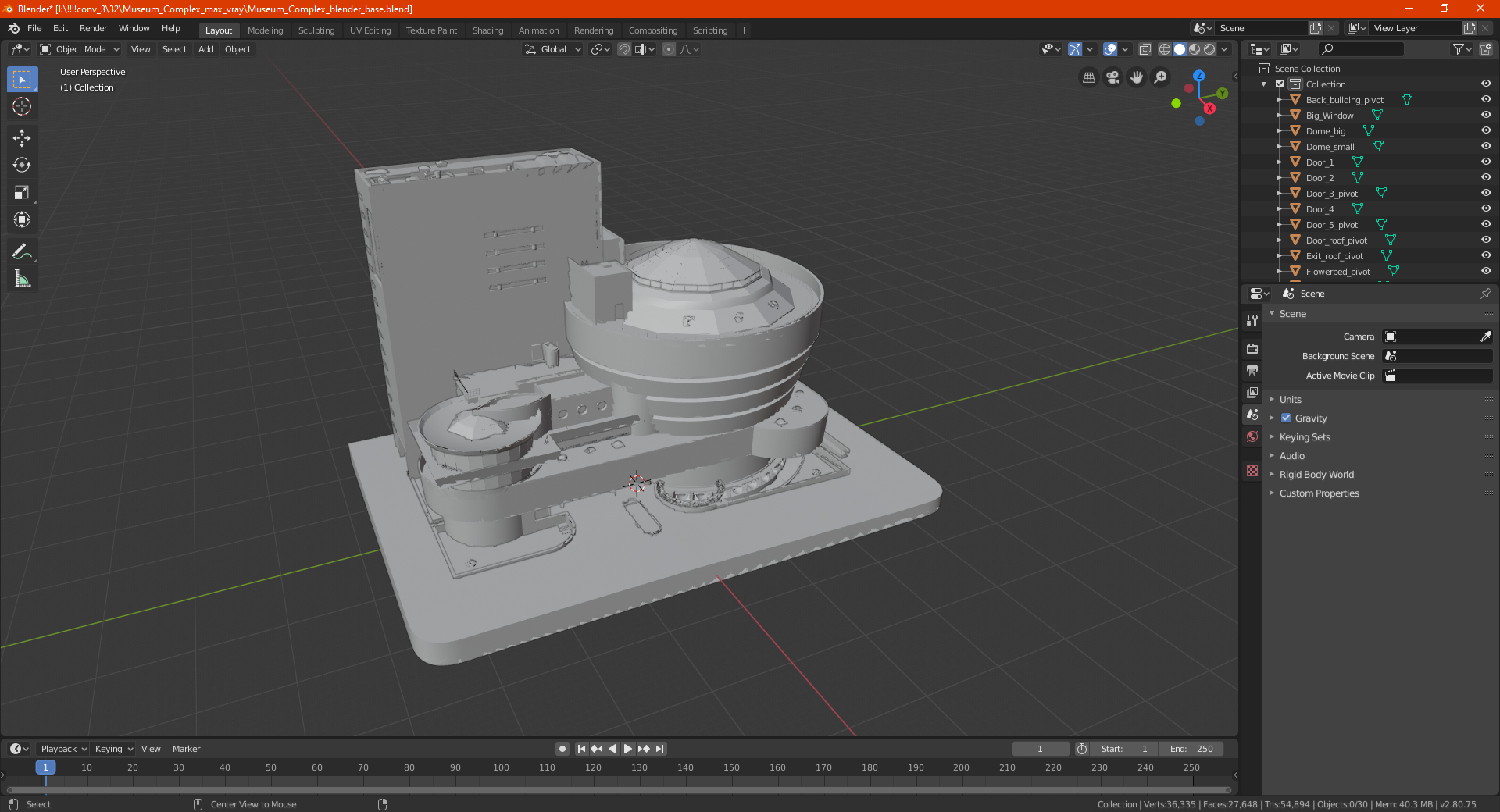Open the Keying dropdown in the timeline

pos(114,749)
